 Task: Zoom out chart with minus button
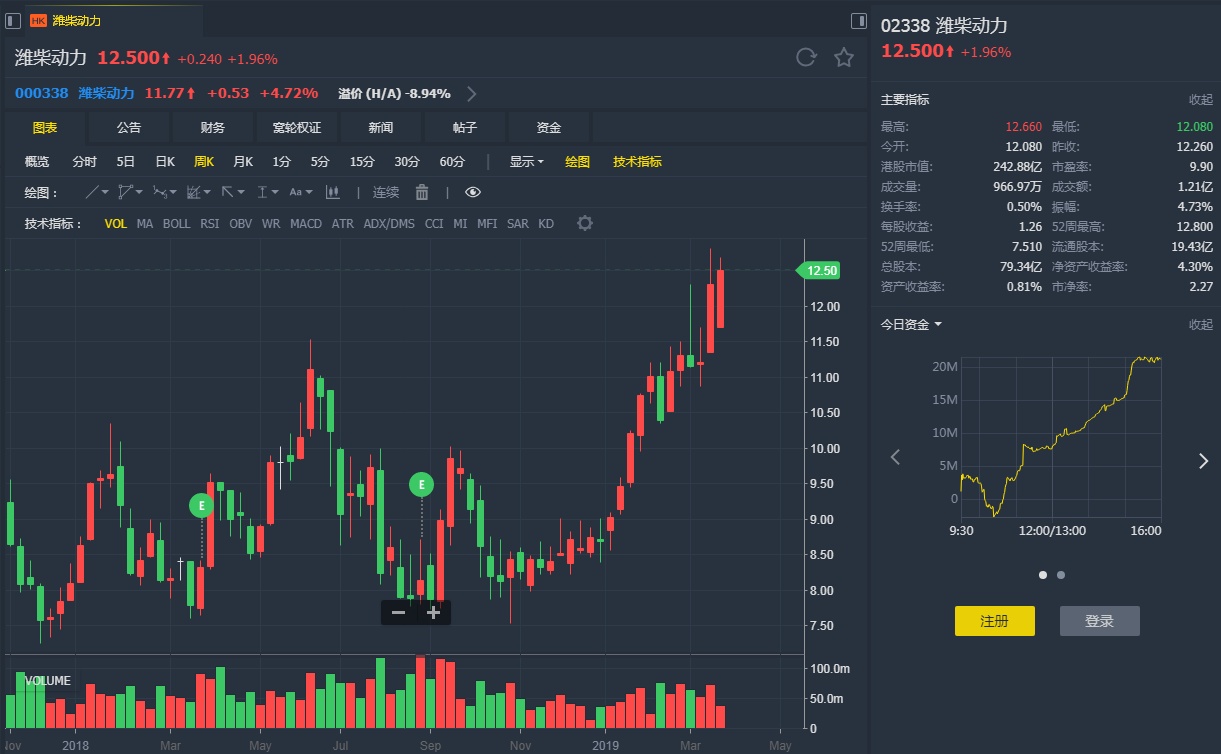point(399,612)
